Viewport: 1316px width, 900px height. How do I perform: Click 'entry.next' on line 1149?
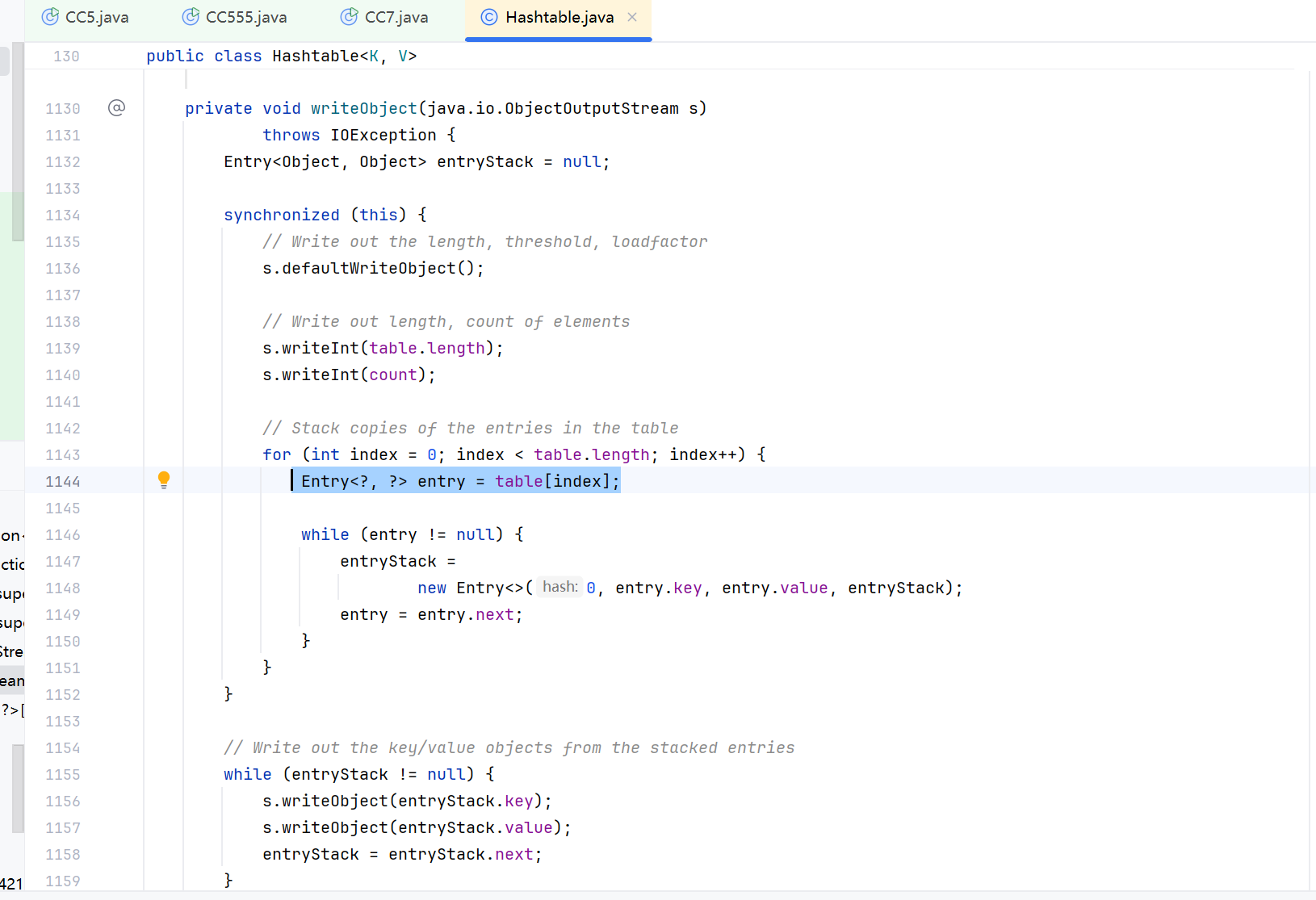tap(465, 614)
